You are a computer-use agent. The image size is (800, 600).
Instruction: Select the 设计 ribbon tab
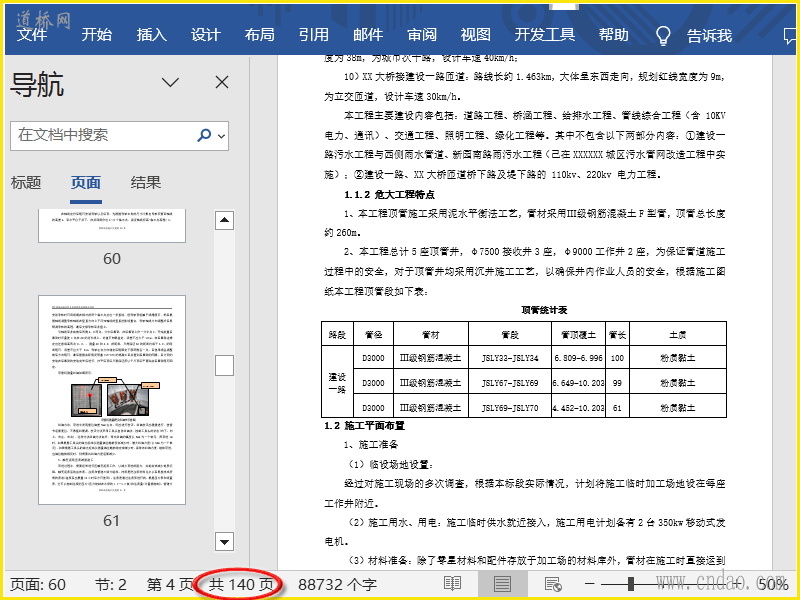(206, 35)
